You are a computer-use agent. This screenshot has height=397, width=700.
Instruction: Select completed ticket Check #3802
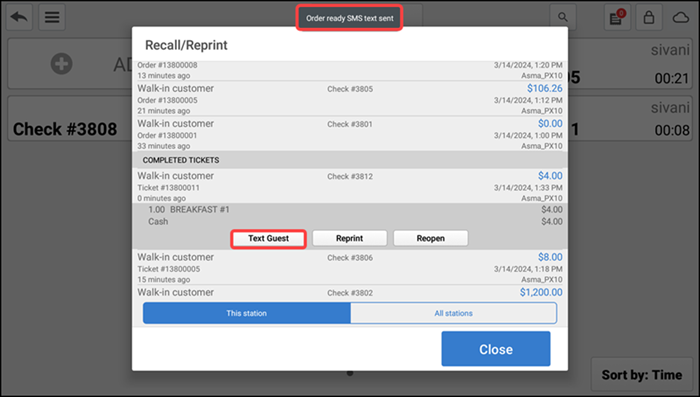click(x=350, y=293)
